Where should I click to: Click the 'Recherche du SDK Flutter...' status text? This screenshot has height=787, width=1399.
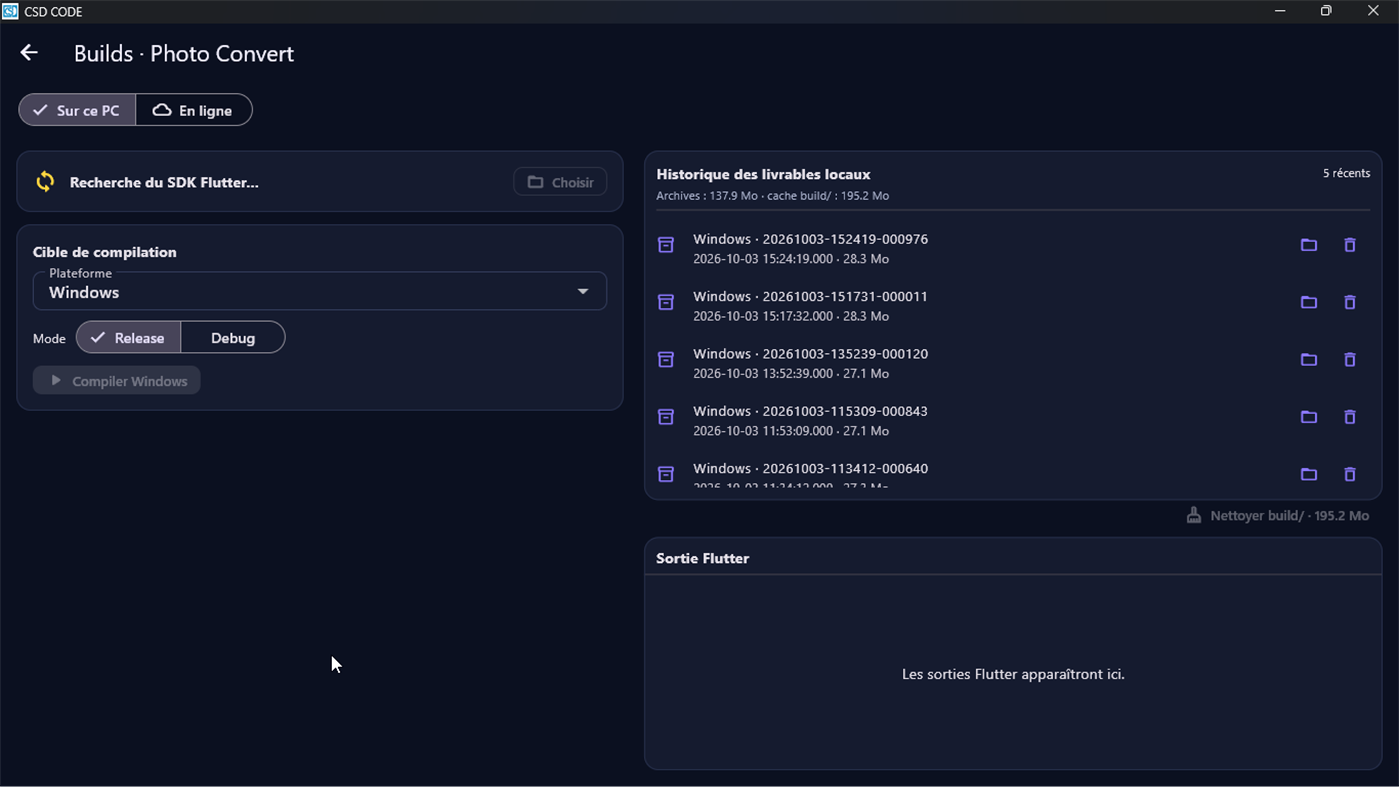point(164,182)
